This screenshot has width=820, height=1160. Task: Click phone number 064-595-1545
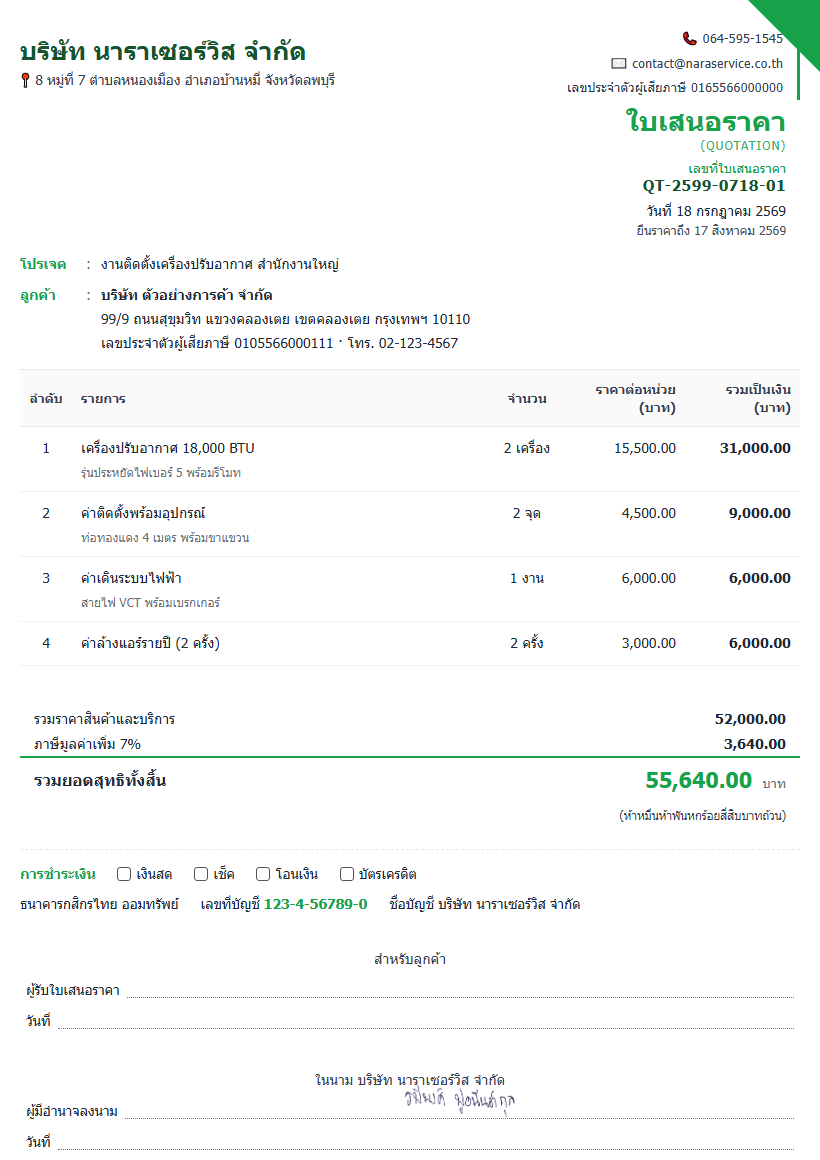coord(742,38)
